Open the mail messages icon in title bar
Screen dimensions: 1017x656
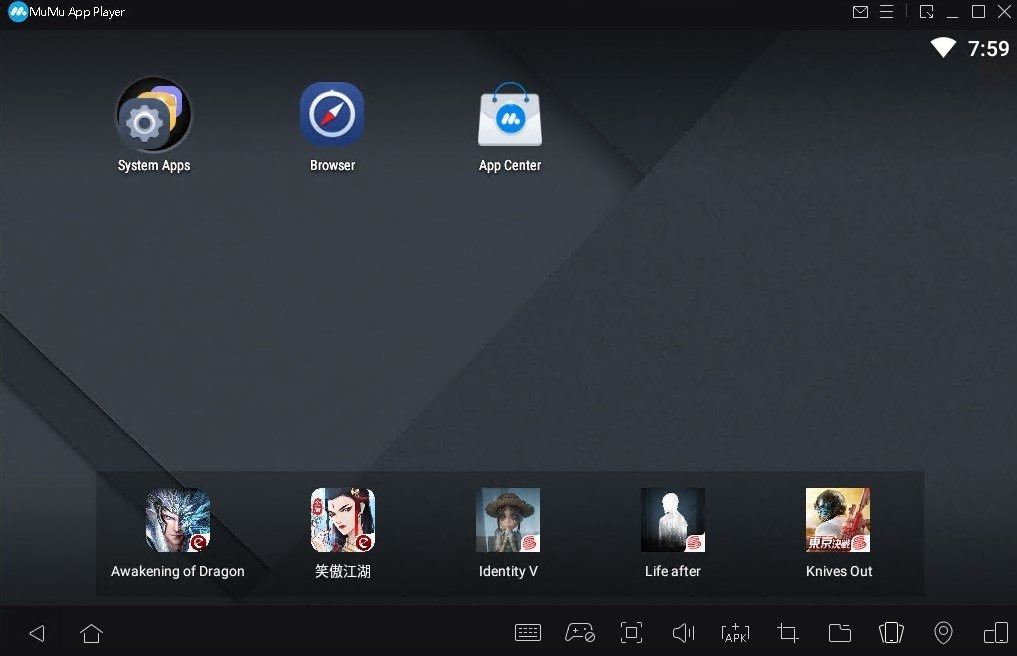(x=860, y=12)
